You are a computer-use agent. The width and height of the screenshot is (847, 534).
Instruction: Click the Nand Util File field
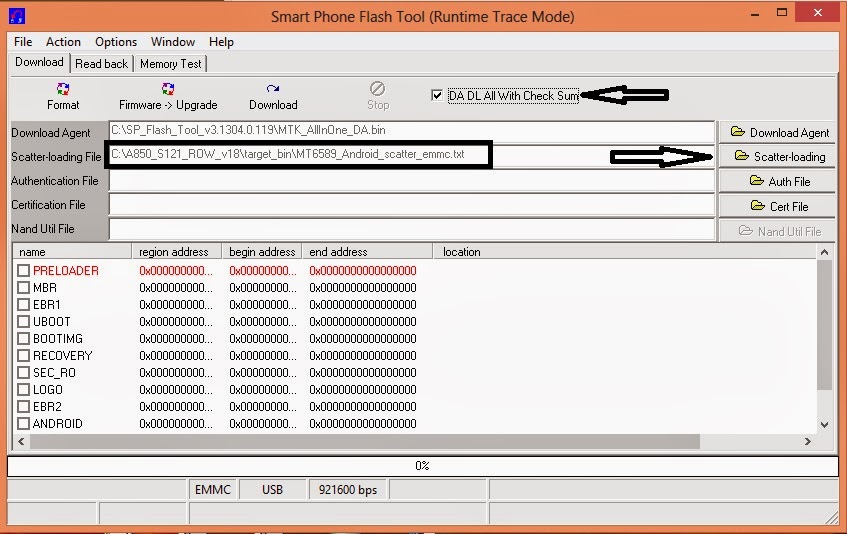412,229
